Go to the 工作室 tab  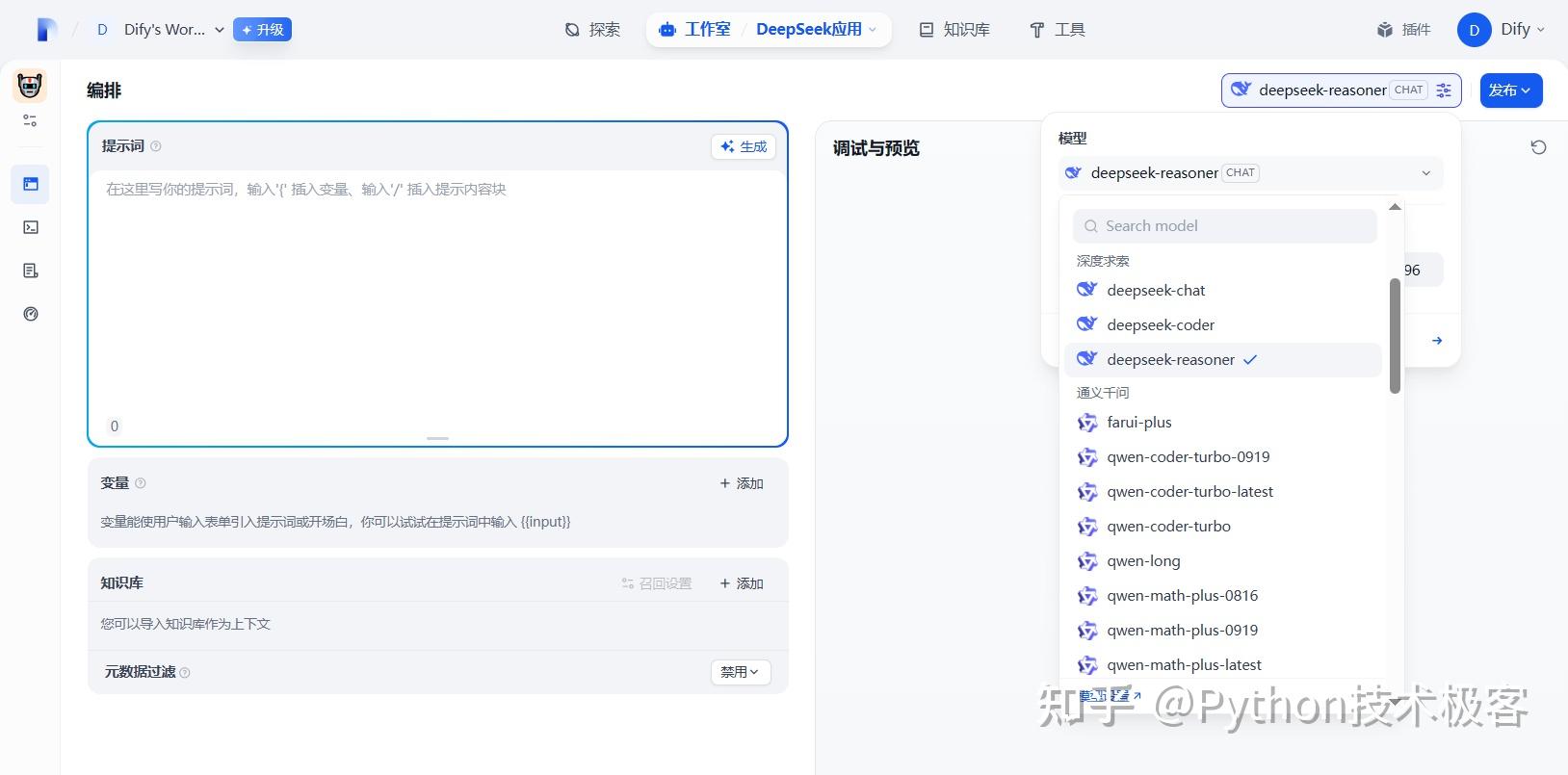click(x=695, y=30)
